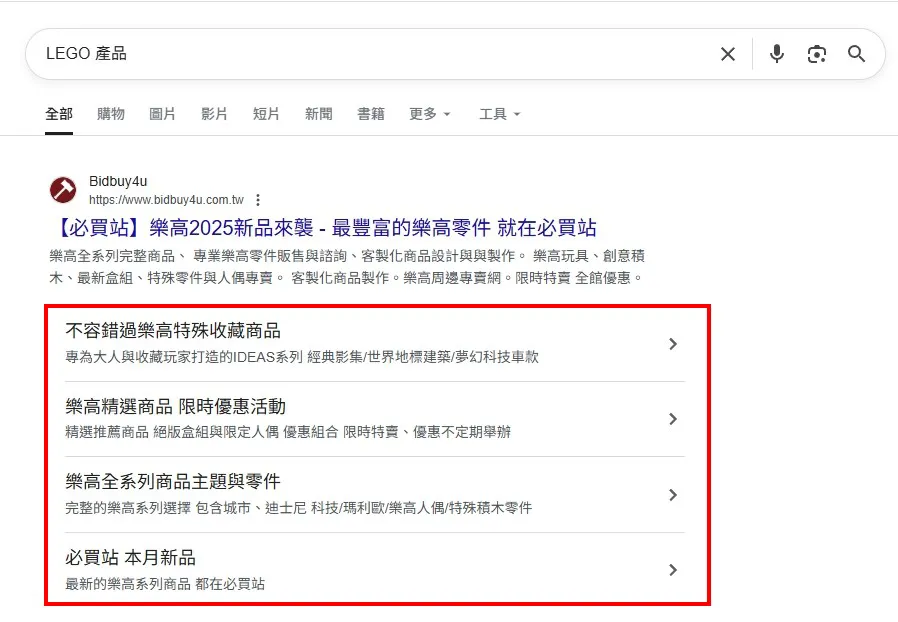Image resolution: width=898 pixels, height=622 pixels.
Task: Click the https://www.bidbuy4u.com.tw URL link
Action: point(166,200)
